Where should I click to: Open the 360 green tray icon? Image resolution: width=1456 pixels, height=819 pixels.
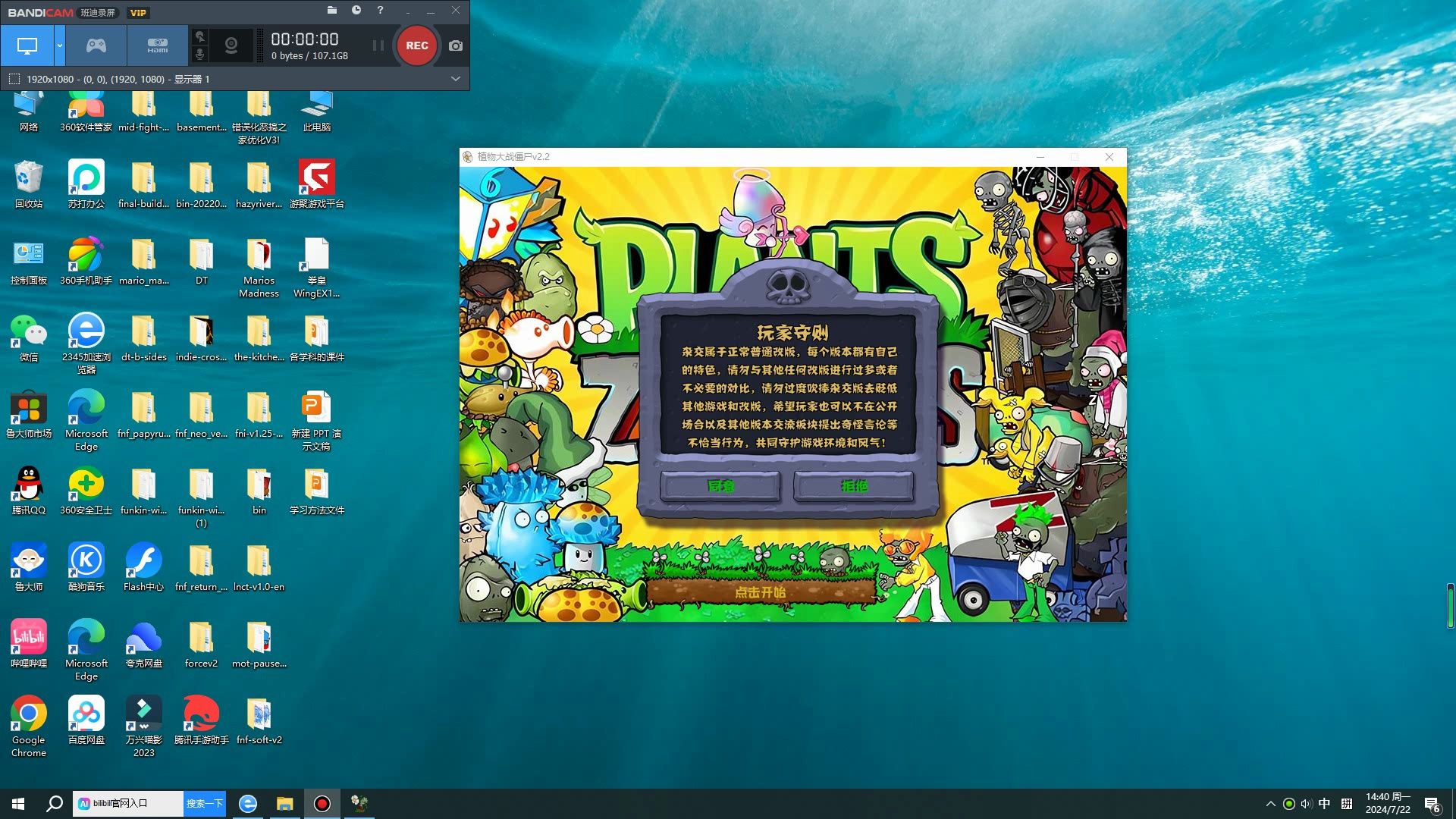pyautogui.click(x=1288, y=804)
